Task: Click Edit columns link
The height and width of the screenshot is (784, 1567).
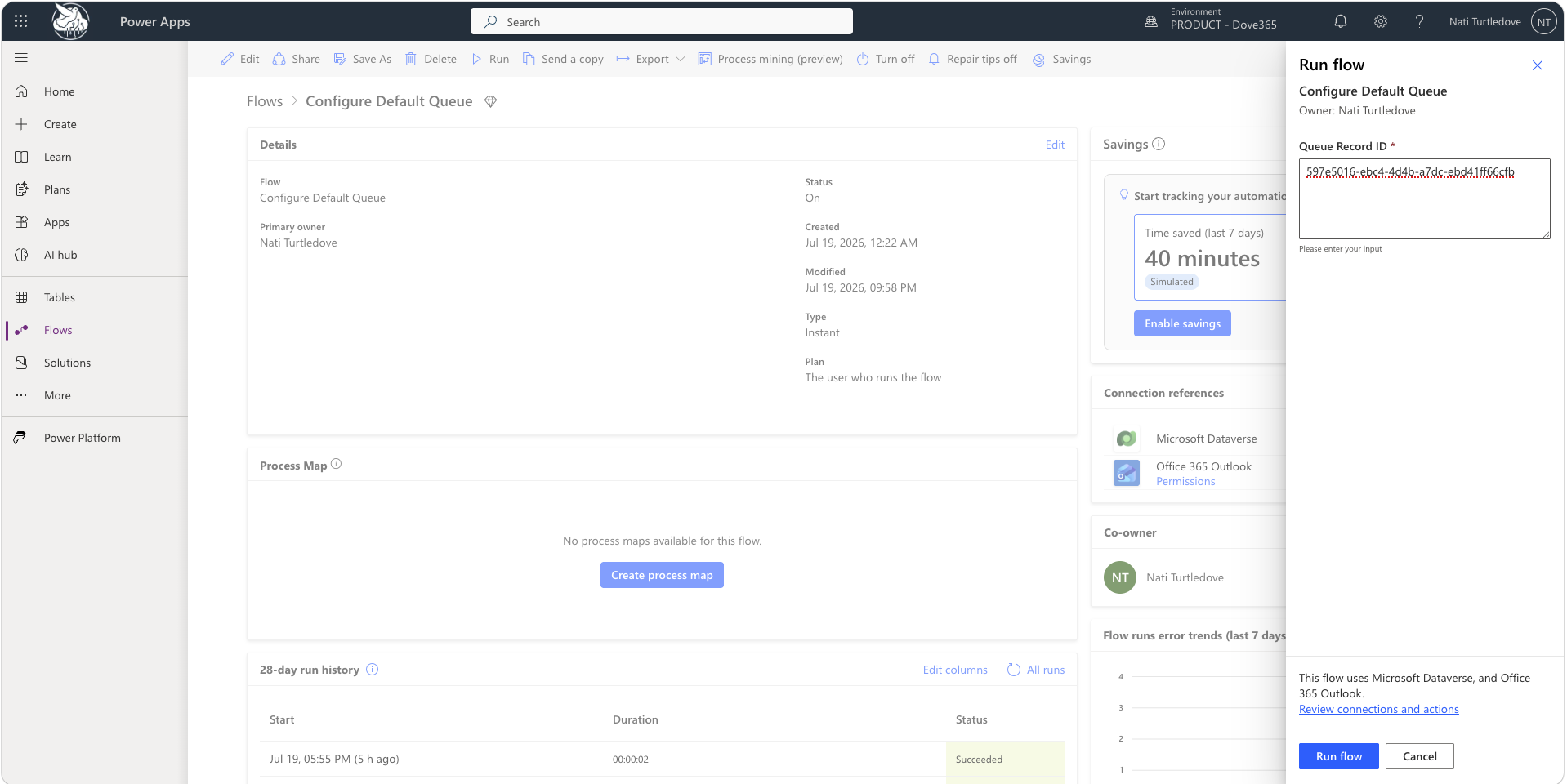Action: point(955,670)
